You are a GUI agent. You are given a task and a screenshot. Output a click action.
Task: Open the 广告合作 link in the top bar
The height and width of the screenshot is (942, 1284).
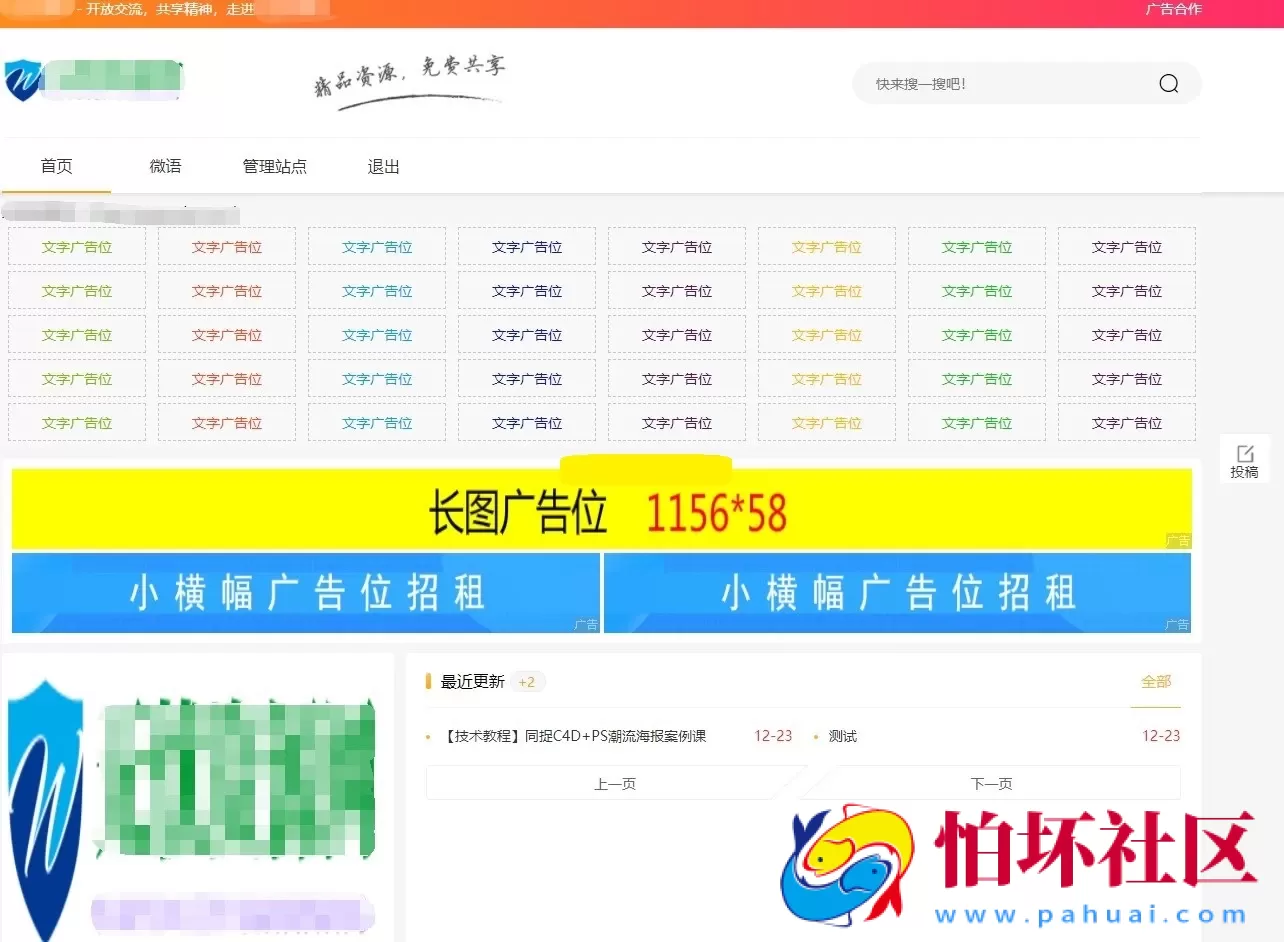1172,10
